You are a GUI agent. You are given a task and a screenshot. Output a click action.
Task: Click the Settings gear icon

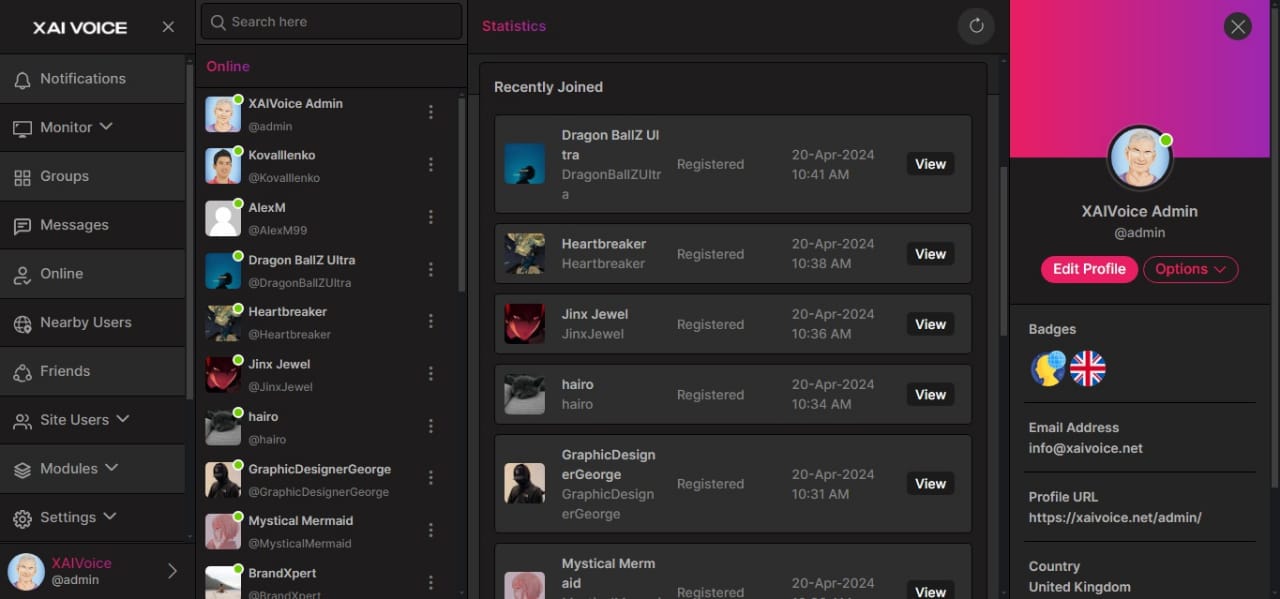click(22, 519)
